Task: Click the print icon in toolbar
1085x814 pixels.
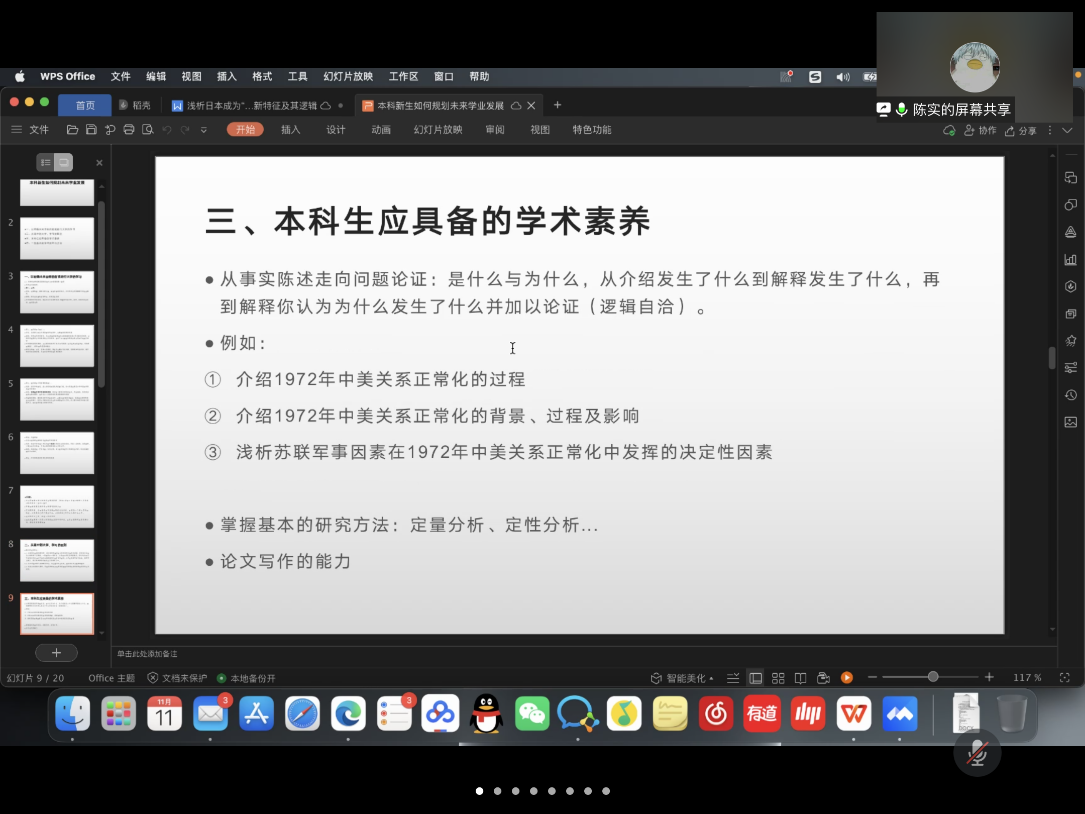Action: (x=129, y=130)
